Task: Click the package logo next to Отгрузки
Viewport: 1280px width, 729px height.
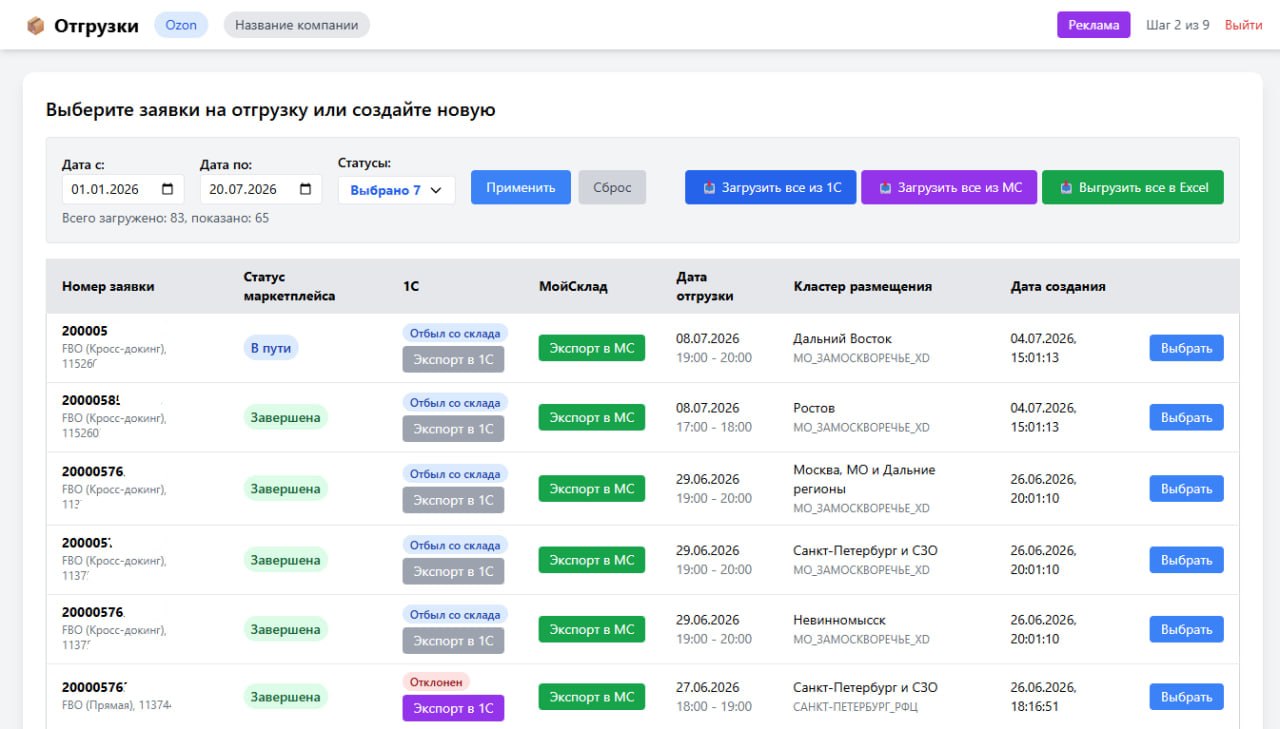Action: pyautogui.click(x=36, y=26)
